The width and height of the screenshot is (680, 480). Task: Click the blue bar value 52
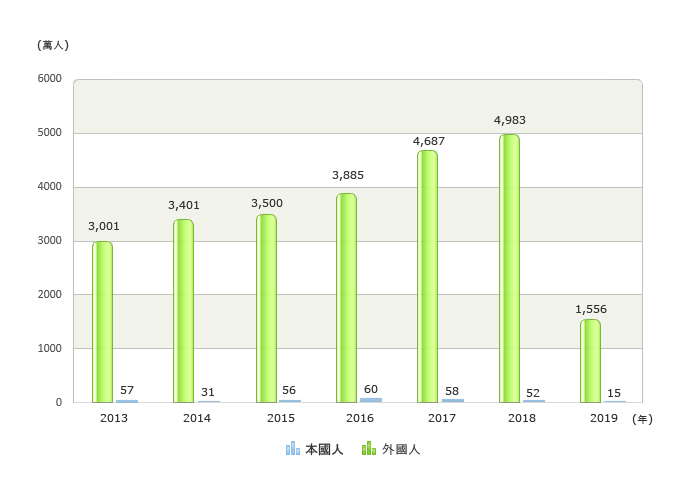(533, 393)
